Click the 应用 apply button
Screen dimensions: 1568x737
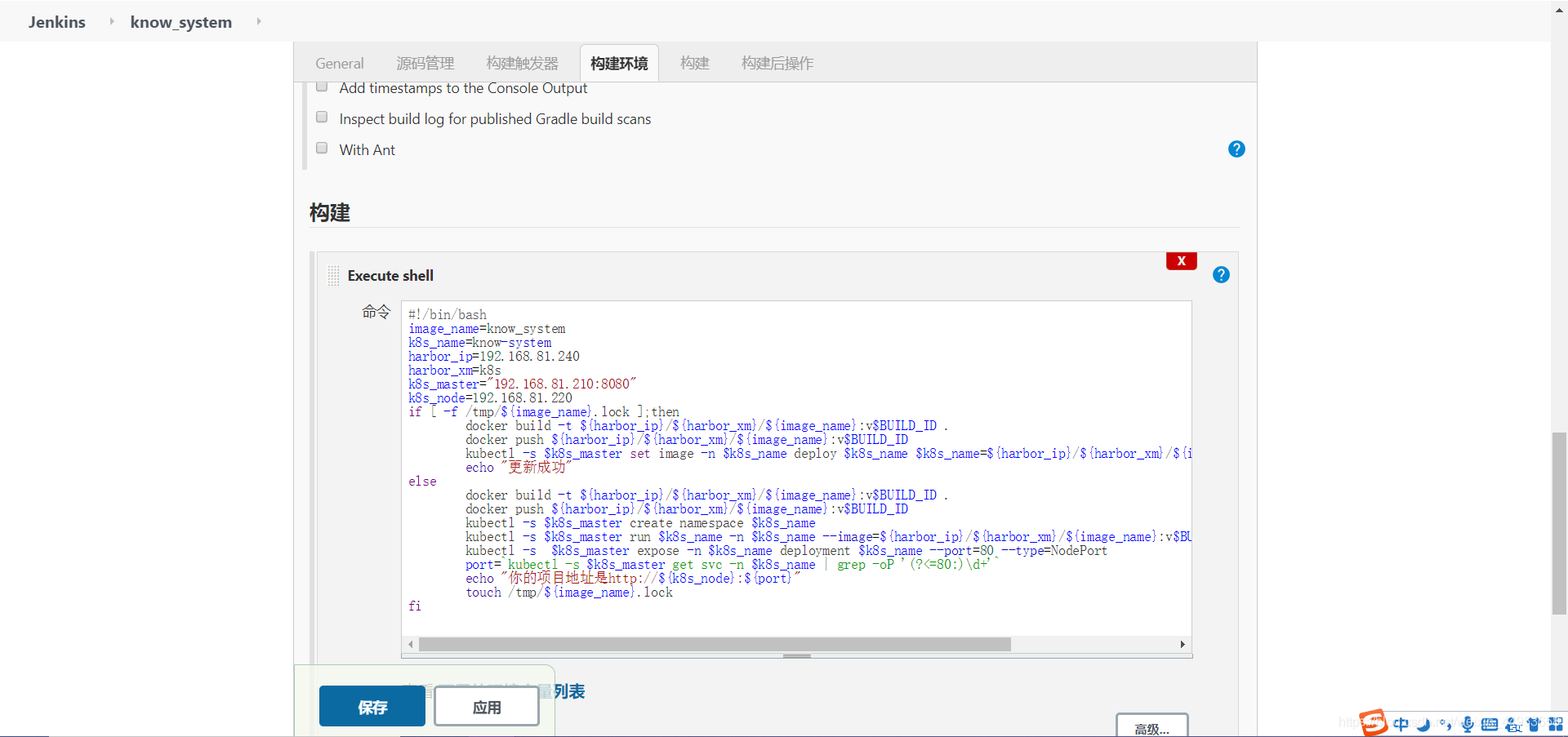coord(487,706)
